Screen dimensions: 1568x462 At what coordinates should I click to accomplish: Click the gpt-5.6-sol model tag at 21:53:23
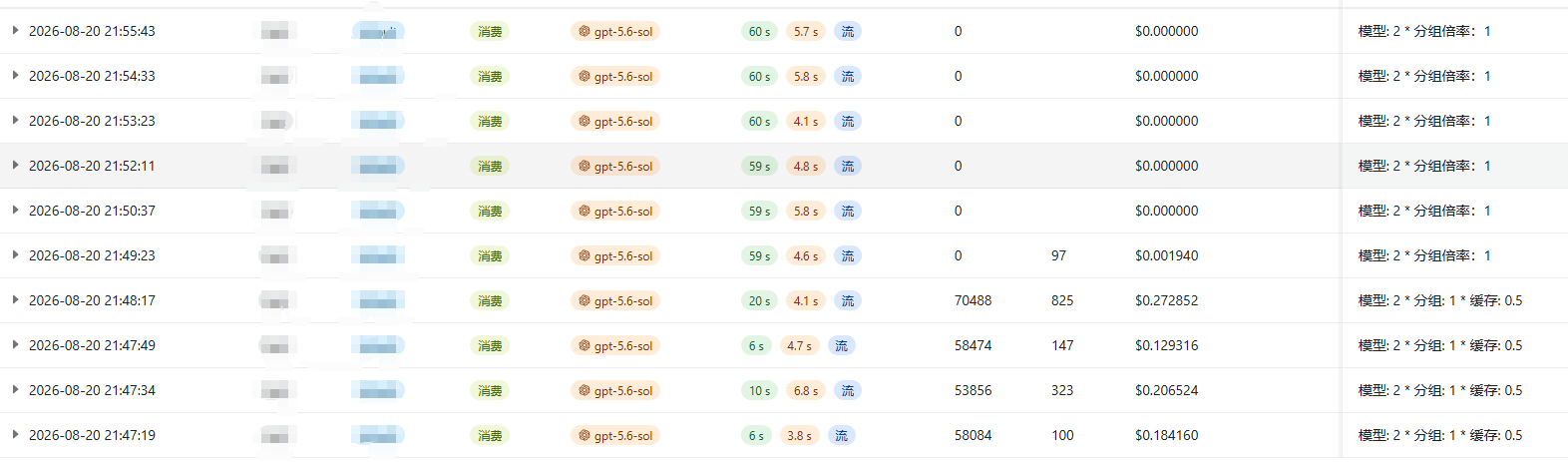pos(615,121)
